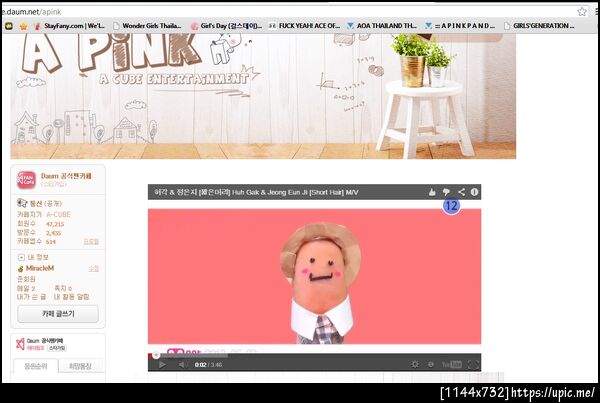Play the video
The image size is (600, 403).
click(162, 365)
